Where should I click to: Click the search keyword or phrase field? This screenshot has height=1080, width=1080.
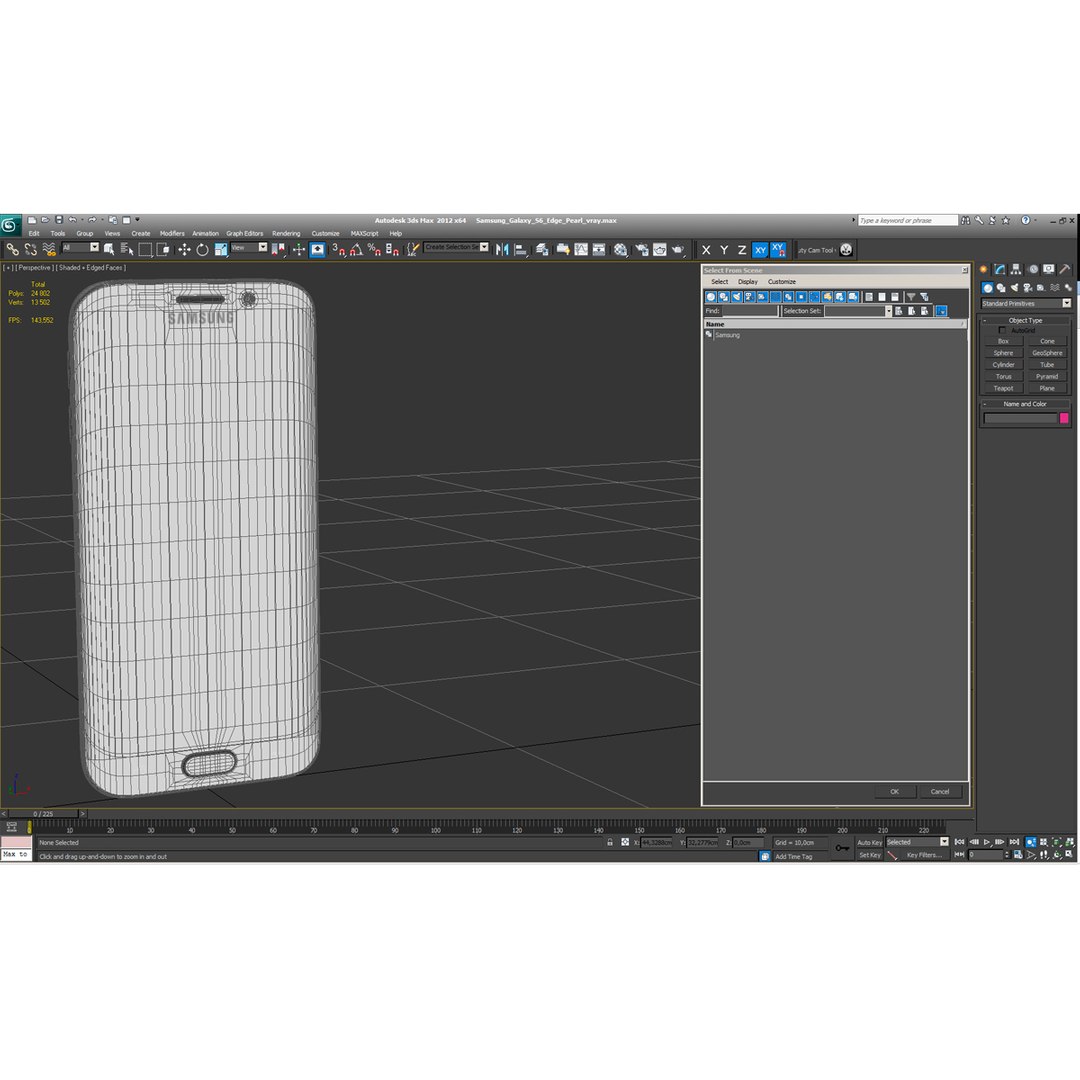coord(908,220)
